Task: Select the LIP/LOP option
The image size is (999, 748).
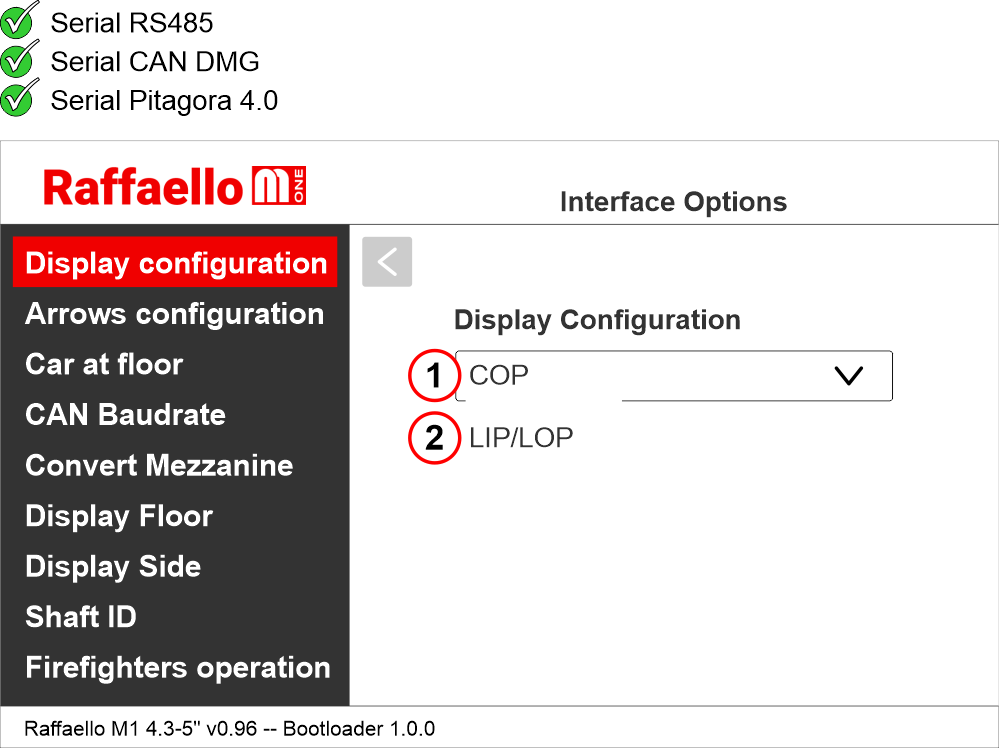Action: (521, 438)
